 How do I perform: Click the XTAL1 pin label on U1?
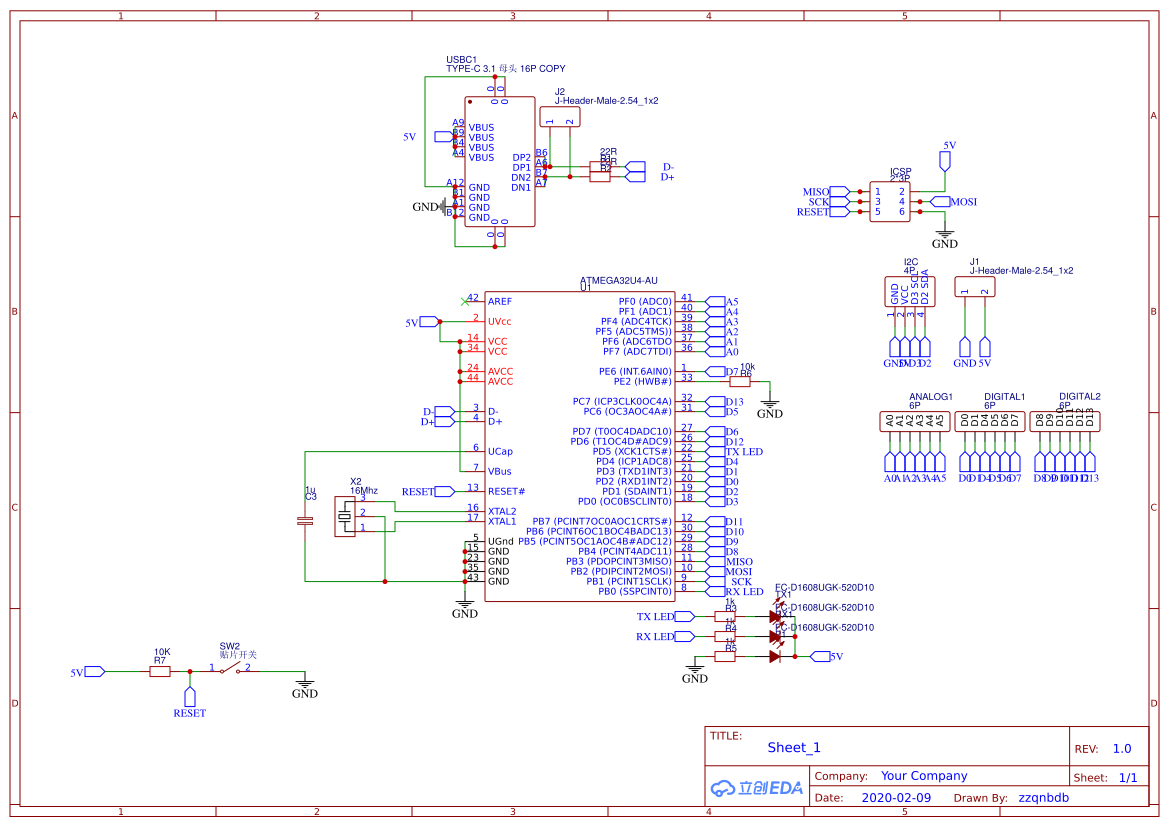point(502,521)
